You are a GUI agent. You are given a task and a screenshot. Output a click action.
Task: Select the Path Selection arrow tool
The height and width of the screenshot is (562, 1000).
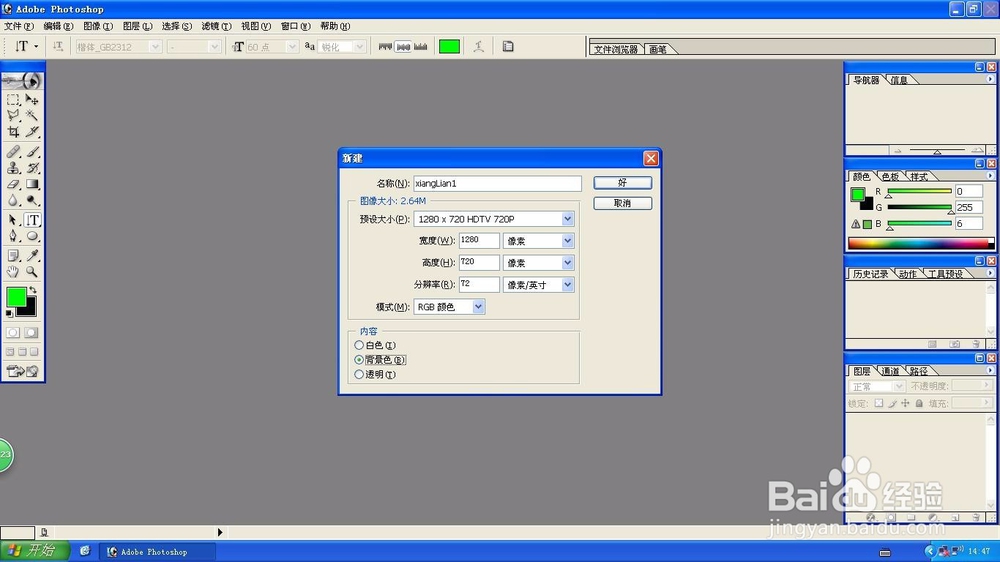(x=13, y=220)
